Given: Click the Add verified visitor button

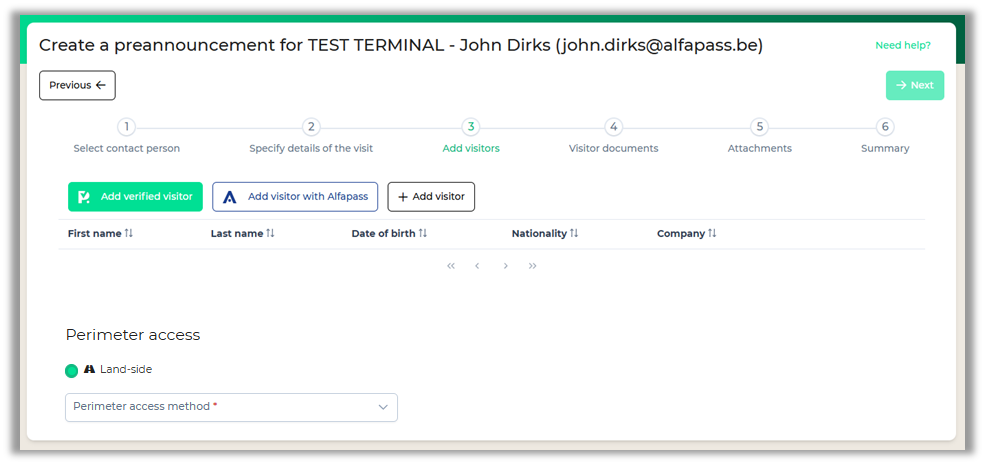Looking at the screenshot, I should click(135, 197).
